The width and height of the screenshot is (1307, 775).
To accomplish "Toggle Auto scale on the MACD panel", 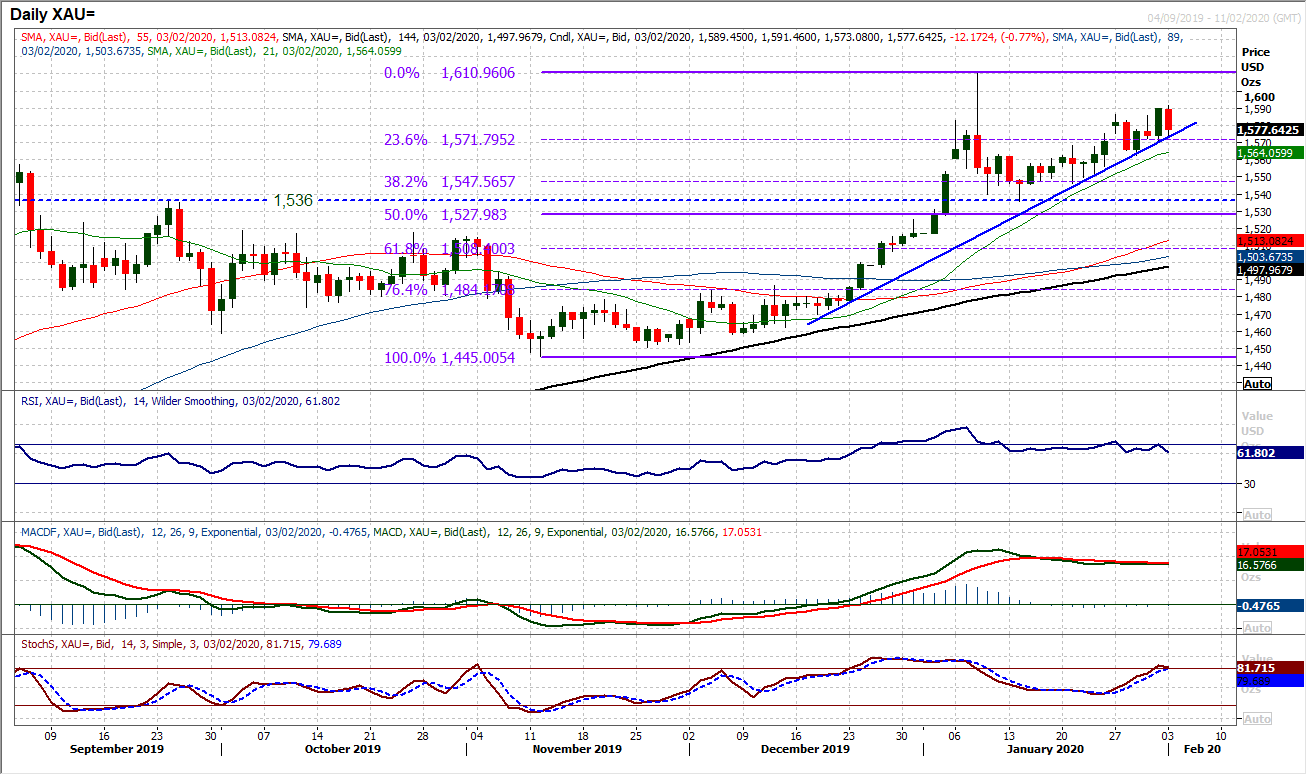I will (1256, 627).
